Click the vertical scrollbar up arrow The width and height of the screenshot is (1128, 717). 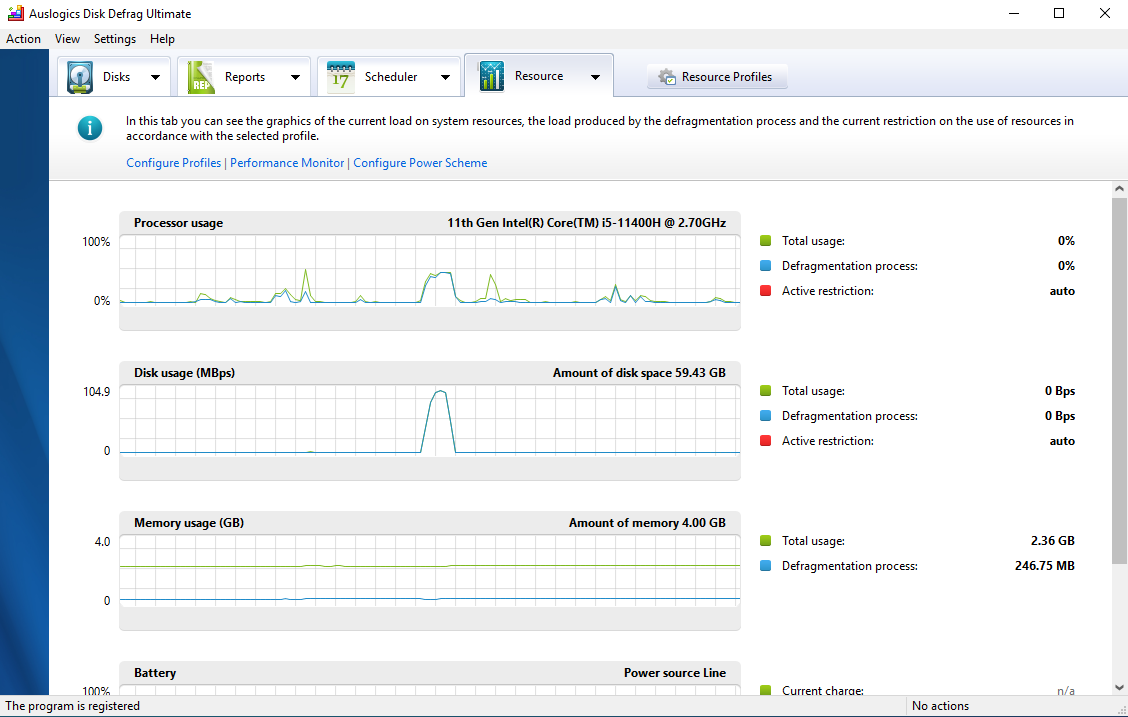point(1119,188)
